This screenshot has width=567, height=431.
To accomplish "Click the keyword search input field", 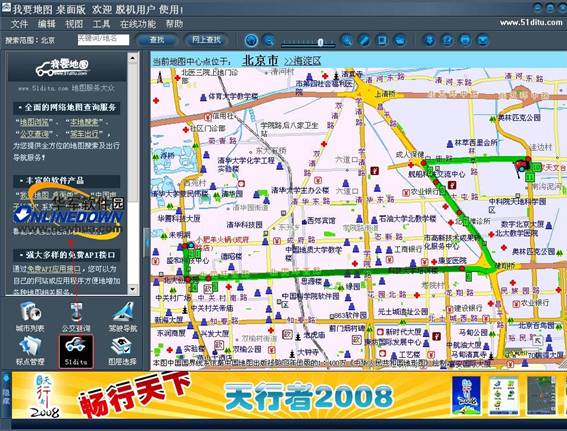I will pos(103,39).
